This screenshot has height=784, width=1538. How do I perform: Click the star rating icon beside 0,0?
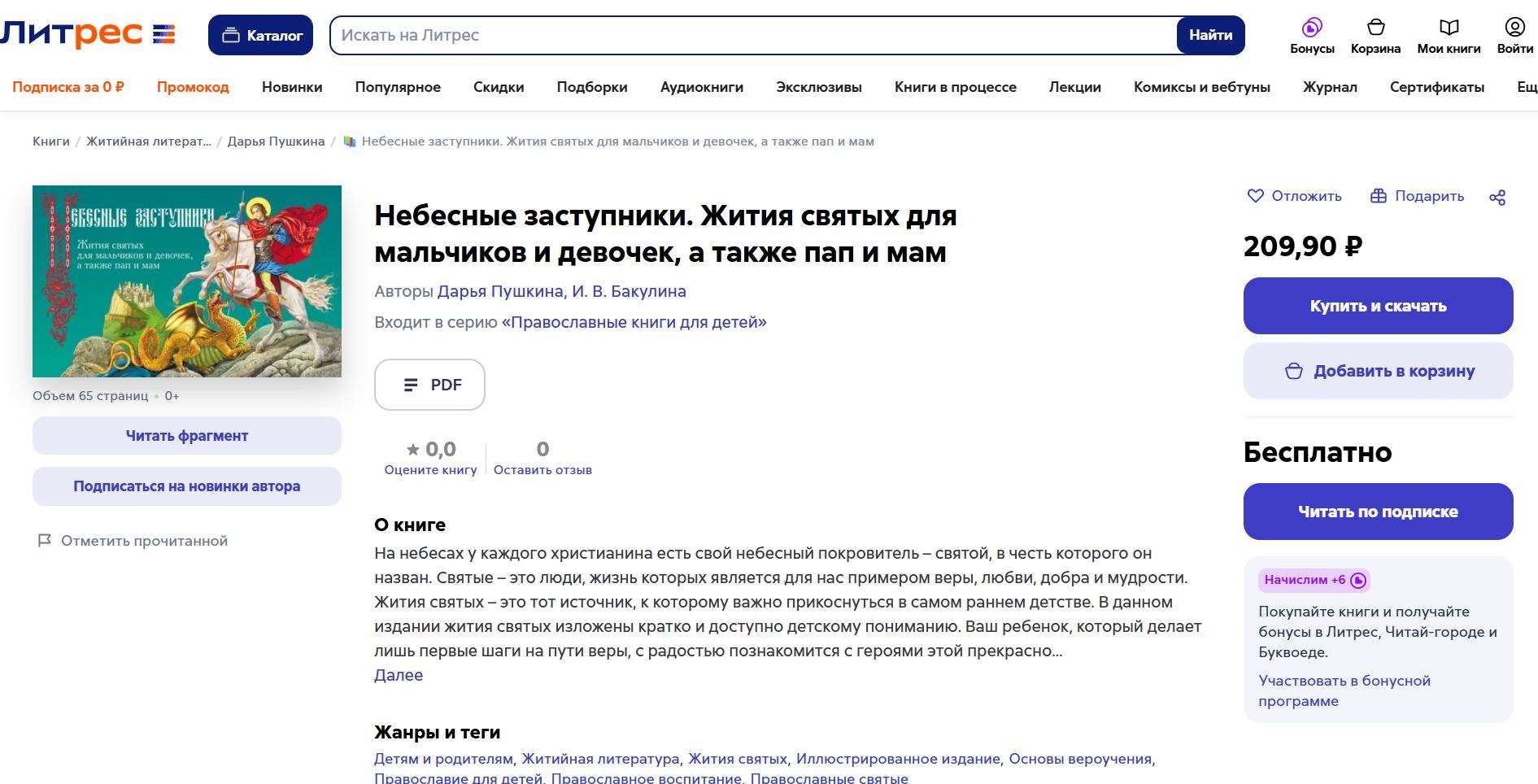pyautogui.click(x=413, y=449)
